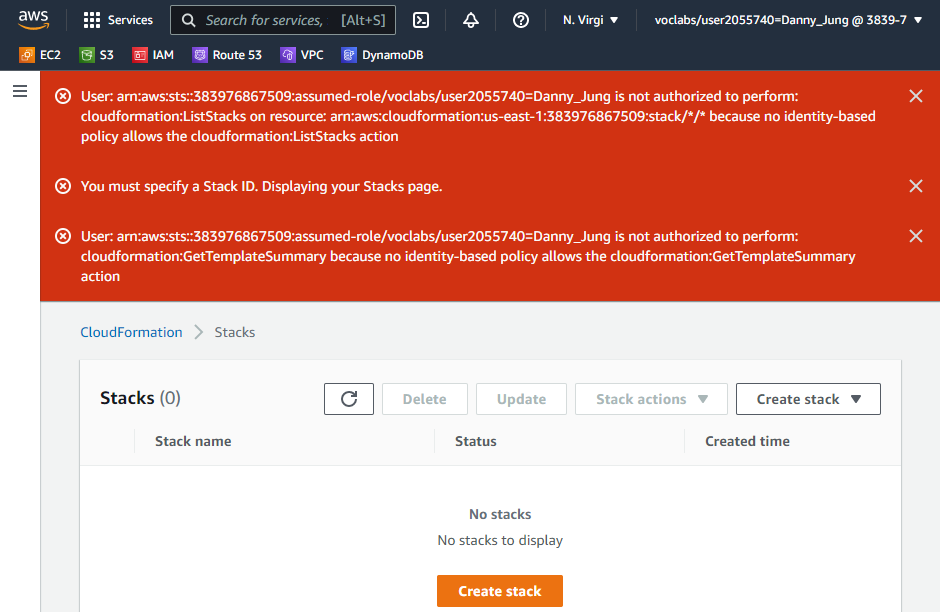Screen dimensions: 940x612
Task: Expand the Create stack dropdown in toolbar
Action: point(808,399)
